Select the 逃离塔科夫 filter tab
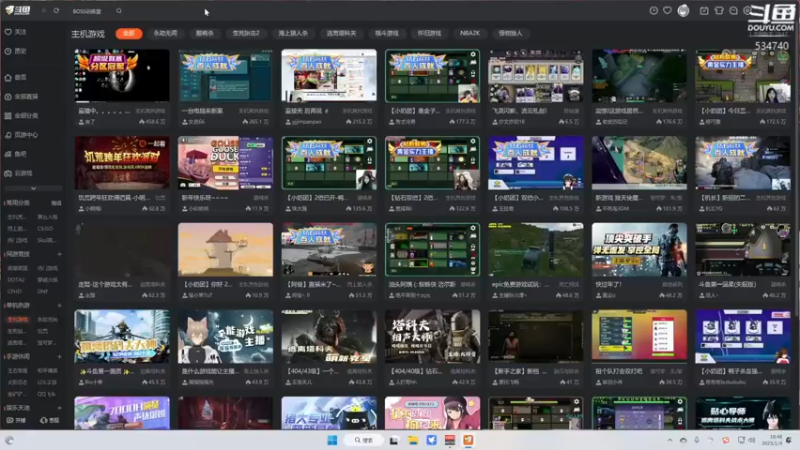The width and height of the screenshot is (800, 450). (x=341, y=33)
